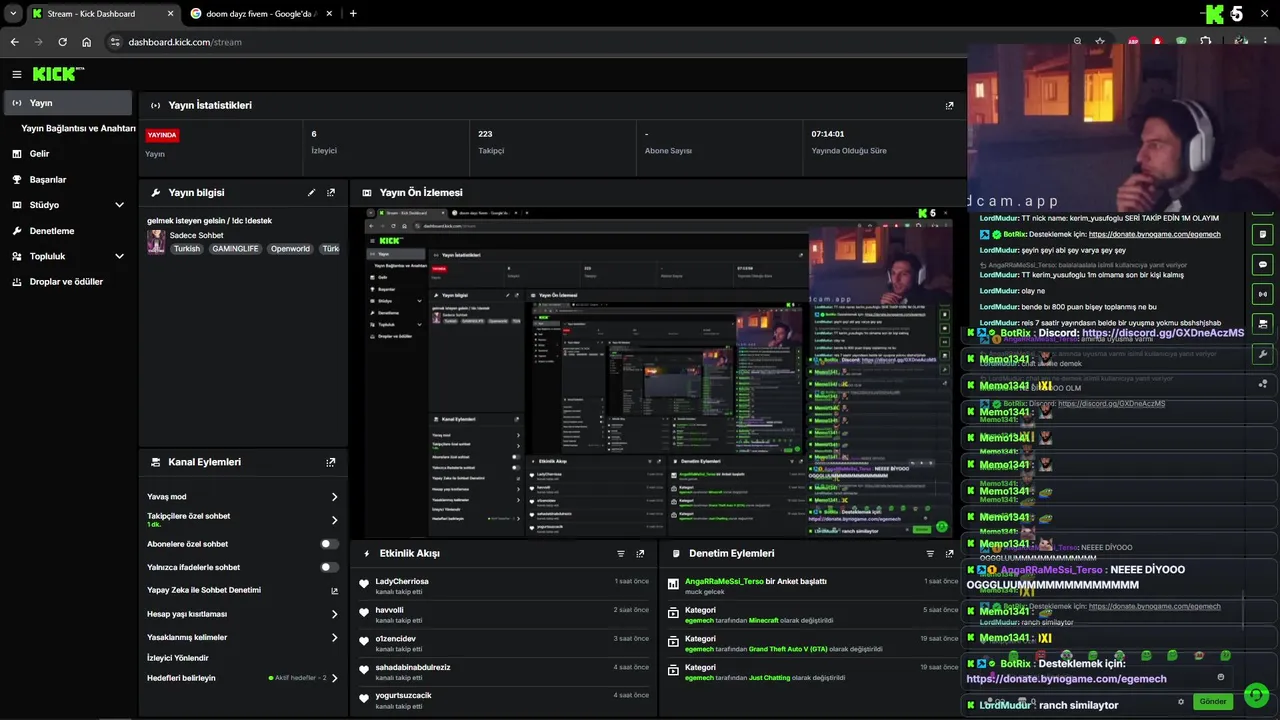Viewport: 1280px width, 720px height.
Task: Click the Just Chatting category change entry
Action: click(813, 671)
